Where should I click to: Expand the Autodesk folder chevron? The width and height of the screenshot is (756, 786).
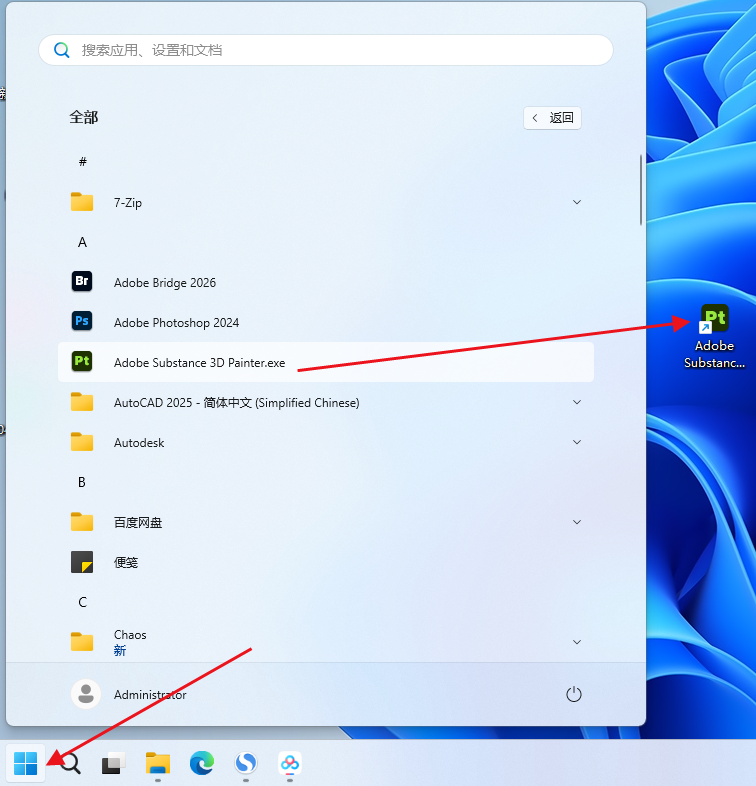pyautogui.click(x=577, y=442)
